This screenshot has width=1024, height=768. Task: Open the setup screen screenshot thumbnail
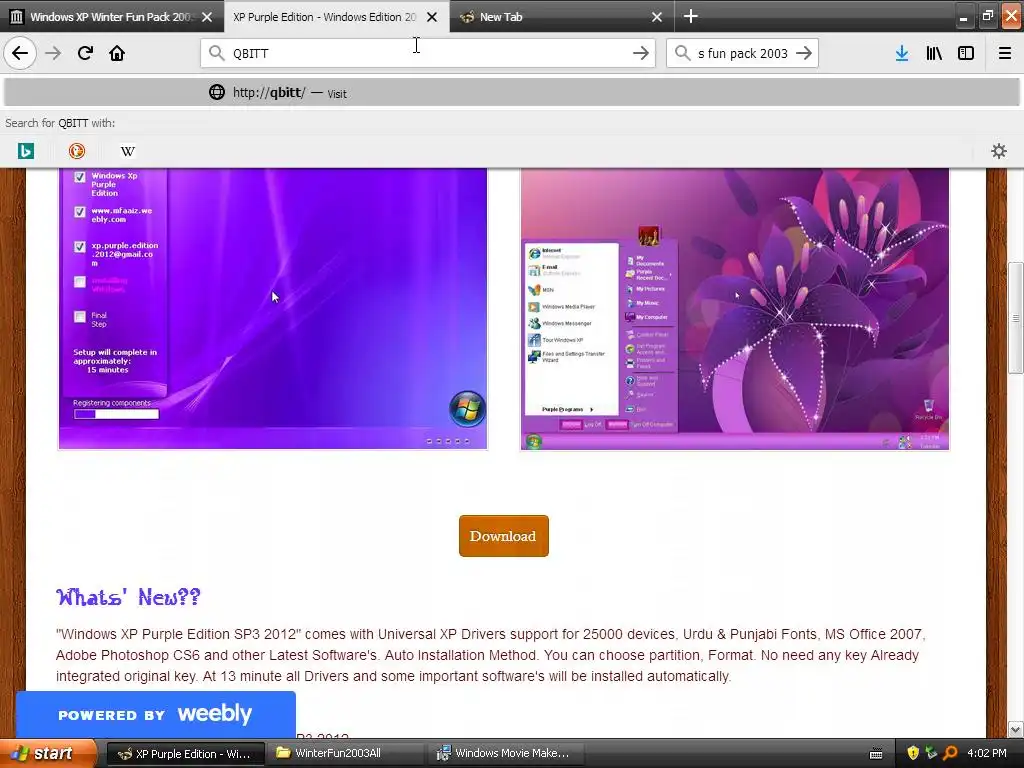[273, 308]
